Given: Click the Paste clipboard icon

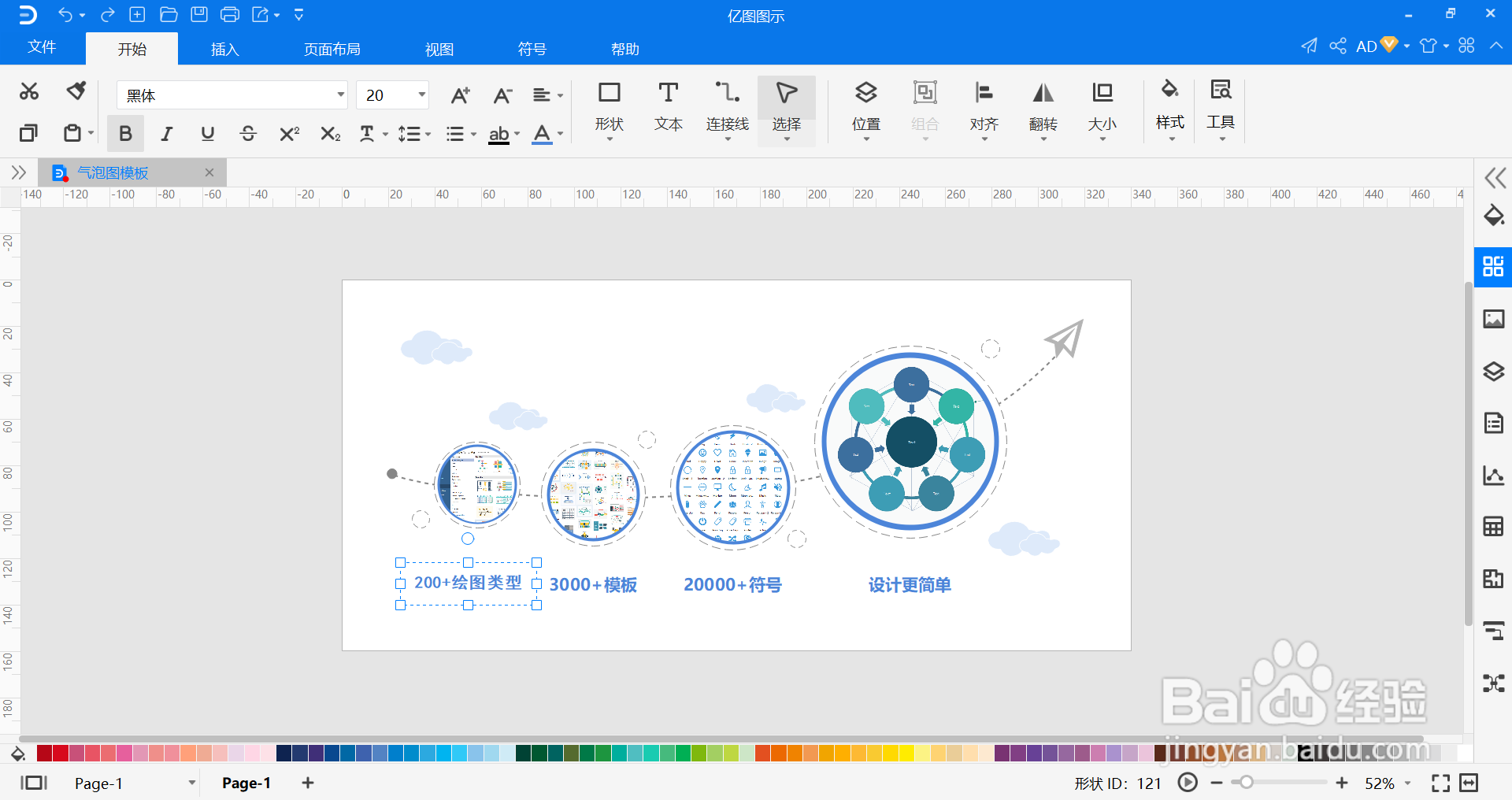Looking at the screenshot, I should (x=72, y=133).
